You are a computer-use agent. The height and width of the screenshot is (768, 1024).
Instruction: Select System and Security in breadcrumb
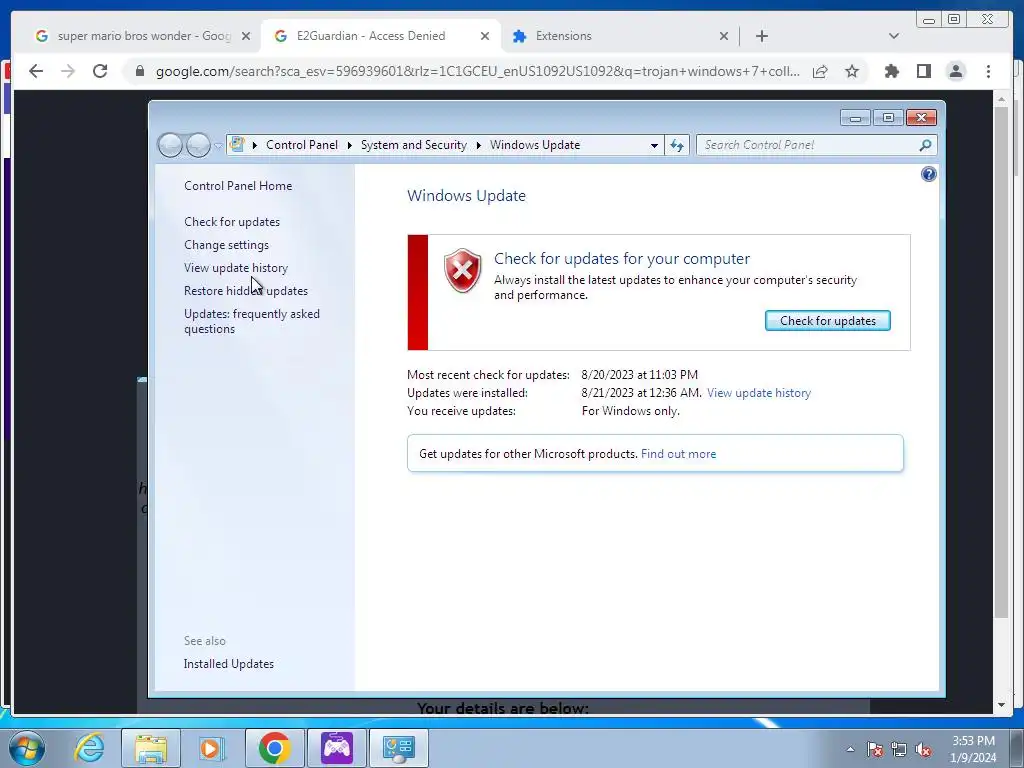pos(413,145)
